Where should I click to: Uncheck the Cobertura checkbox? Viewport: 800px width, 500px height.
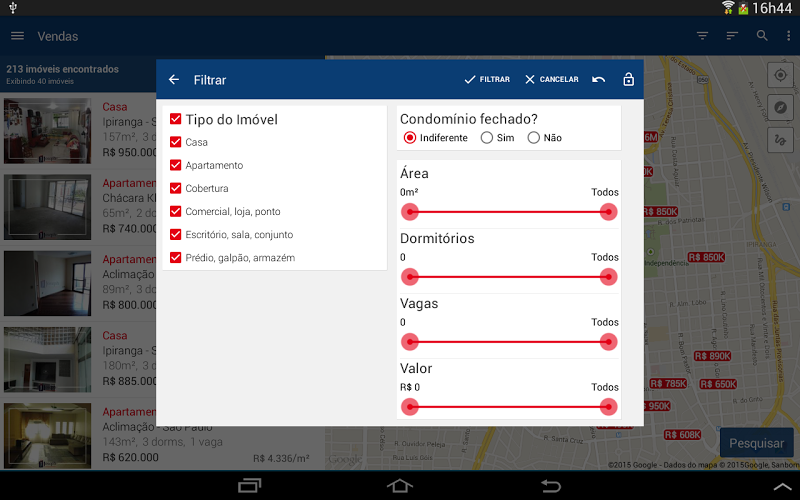(x=176, y=188)
